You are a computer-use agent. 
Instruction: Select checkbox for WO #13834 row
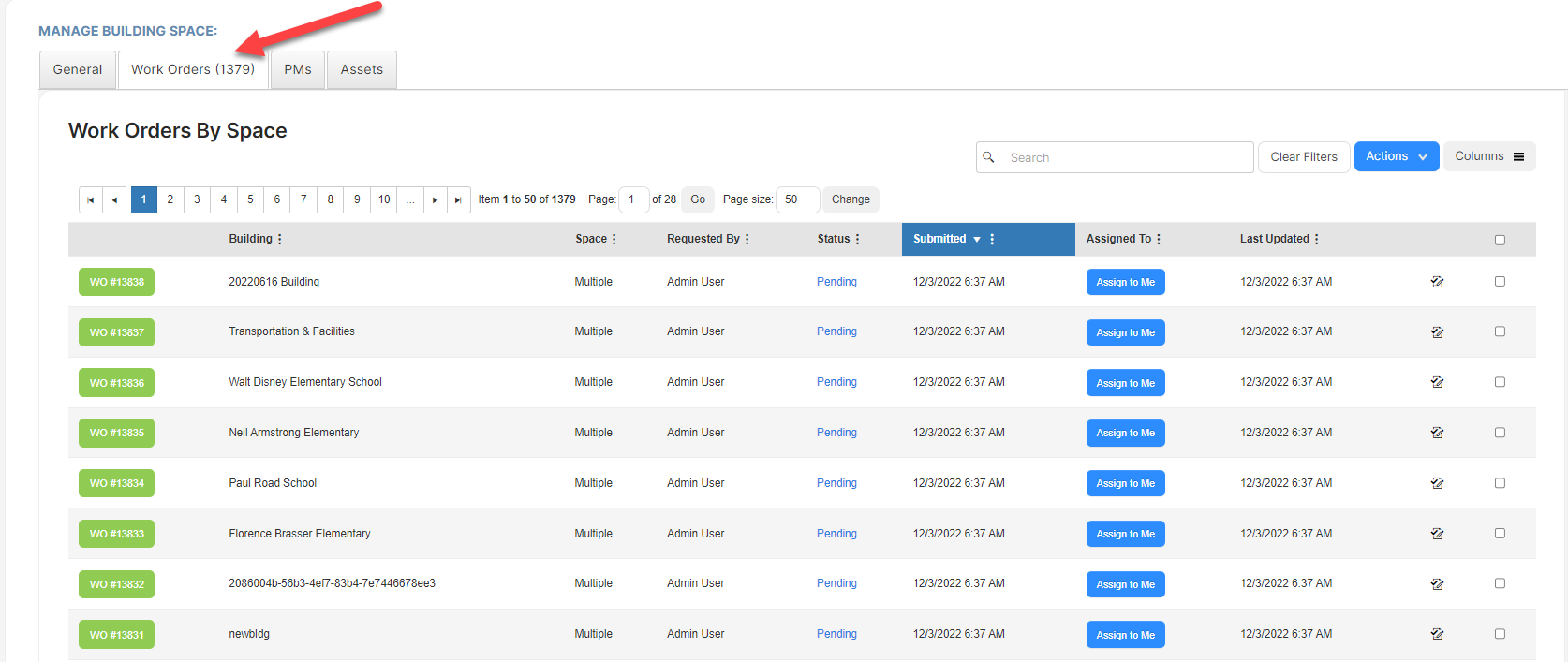click(x=1500, y=483)
